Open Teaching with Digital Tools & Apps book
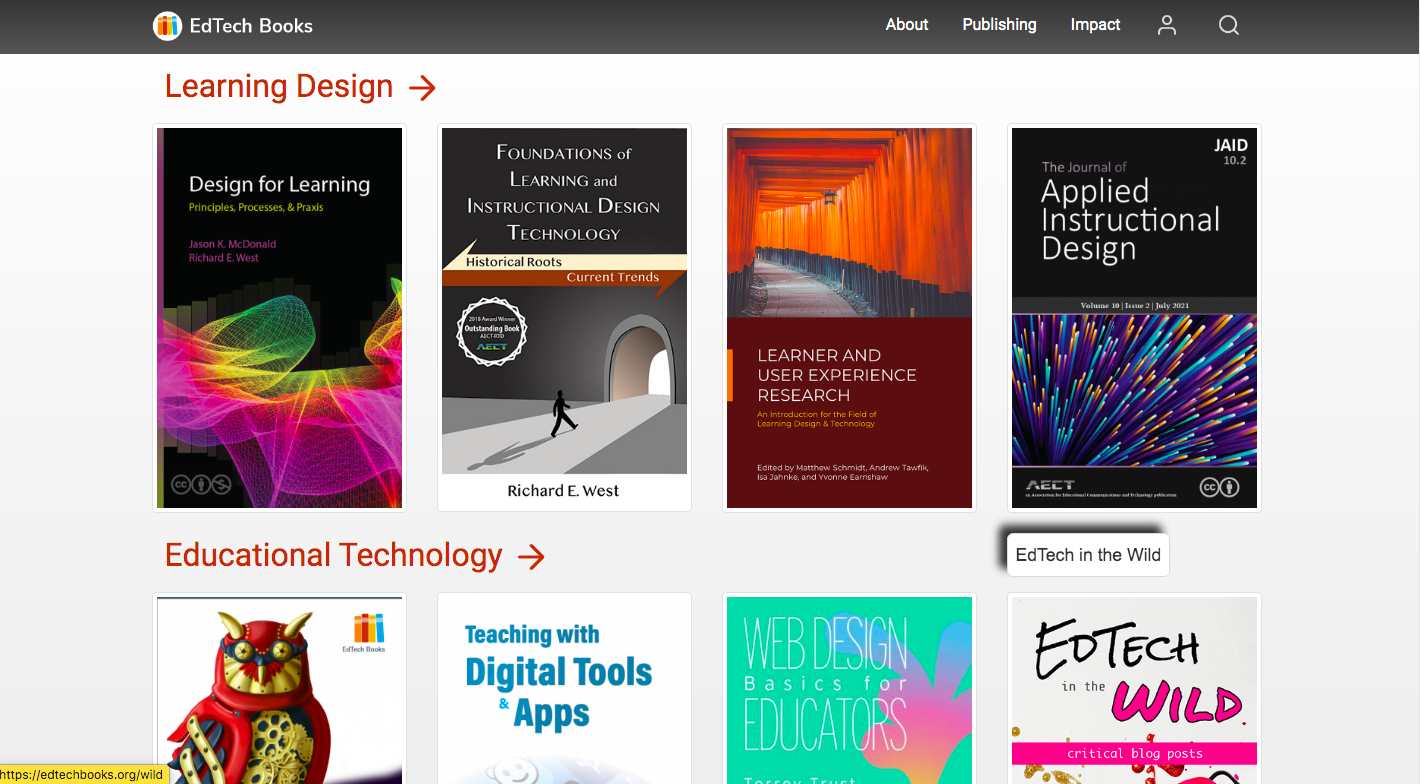1420x784 pixels. pyautogui.click(x=564, y=690)
